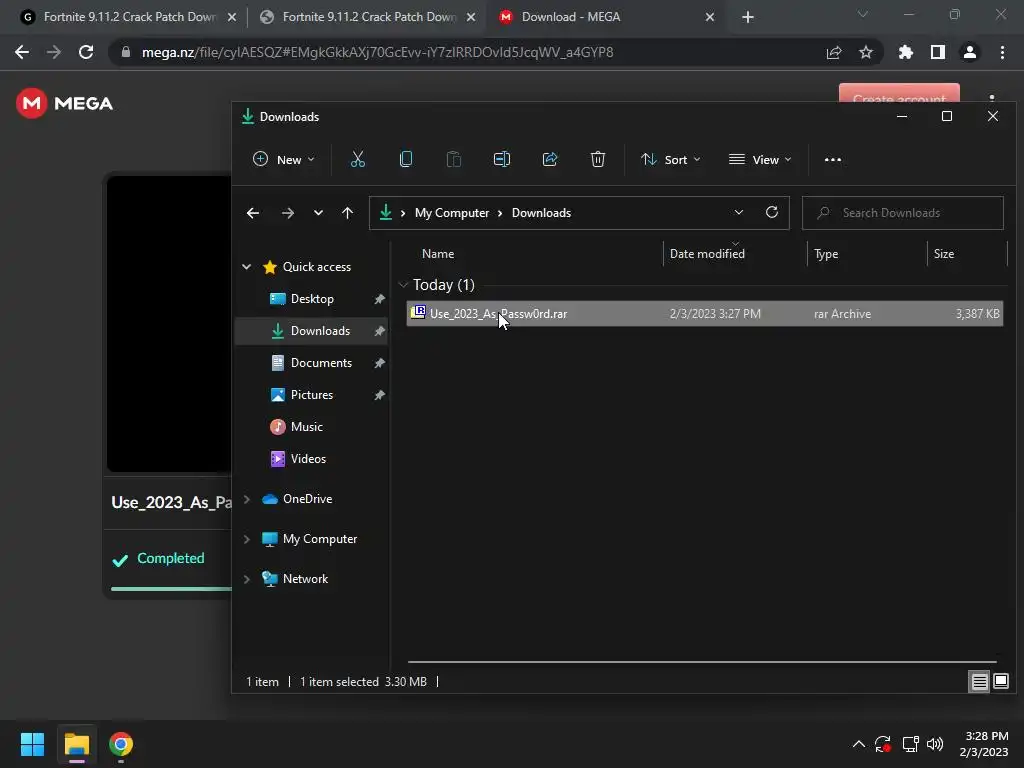Go forward in Explorer navigation
The width and height of the screenshot is (1024, 768).
(287, 213)
